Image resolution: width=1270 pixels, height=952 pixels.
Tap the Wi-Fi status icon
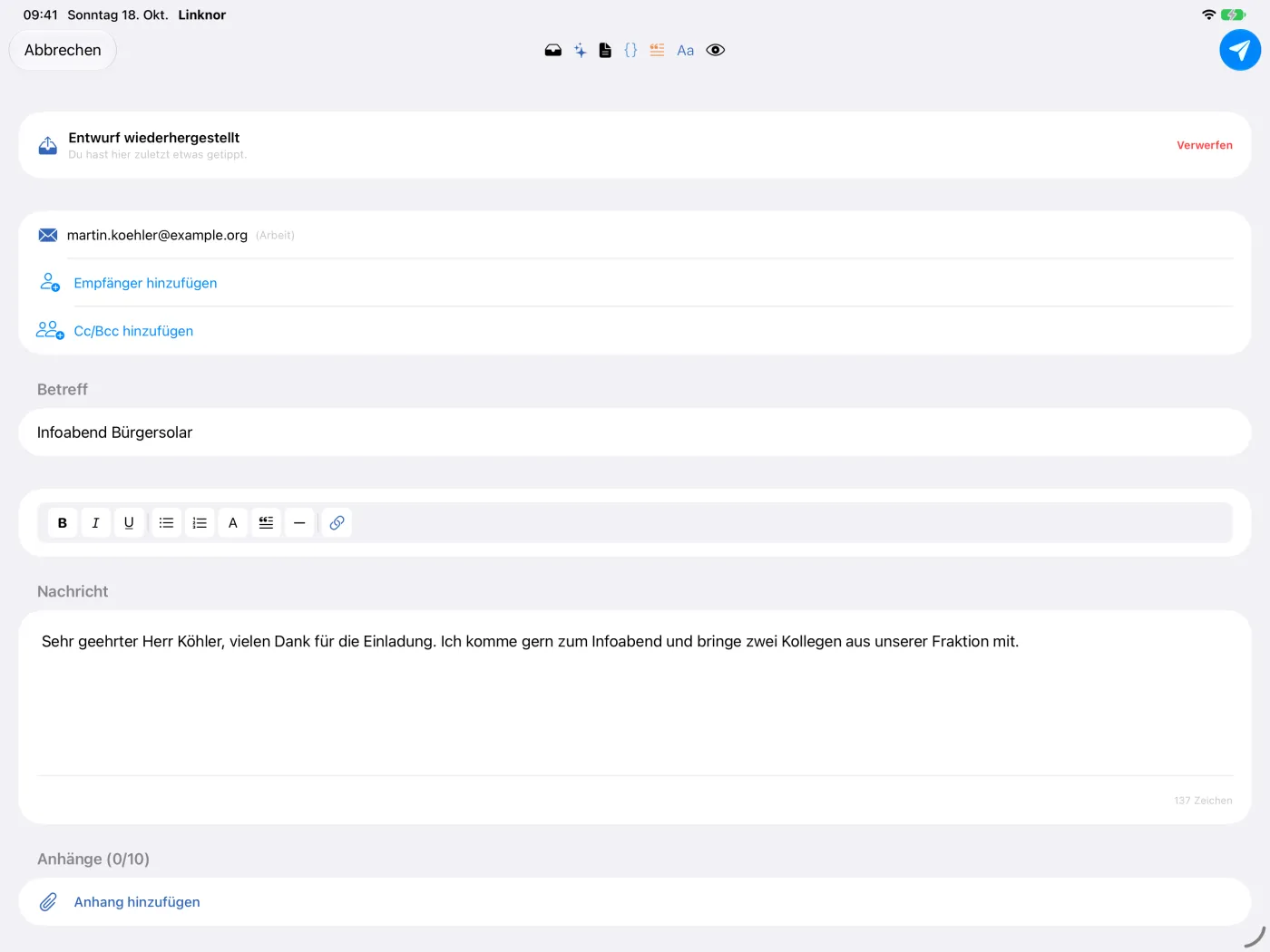click(1208, 15)
